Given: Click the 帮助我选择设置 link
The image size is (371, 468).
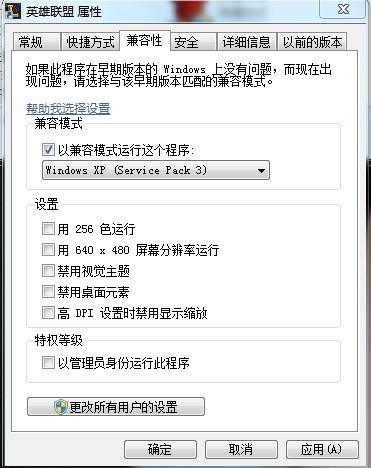Looking at the screenshot, I should pyautogui.click(x=68, y=109).
